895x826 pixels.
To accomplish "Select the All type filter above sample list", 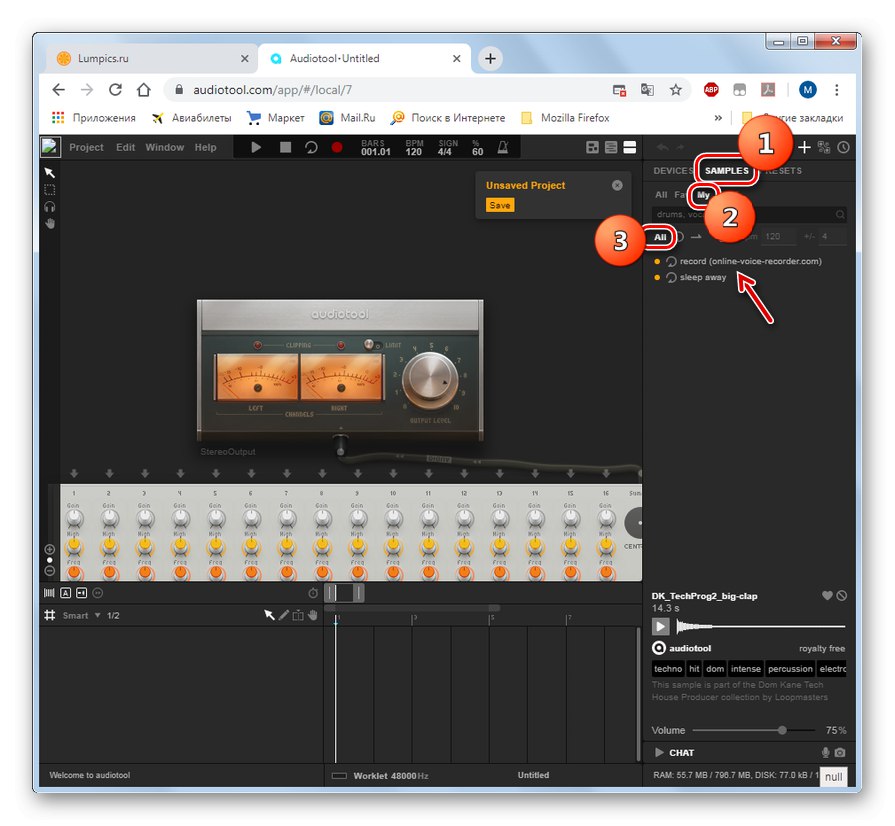I will tap(660, 237).
